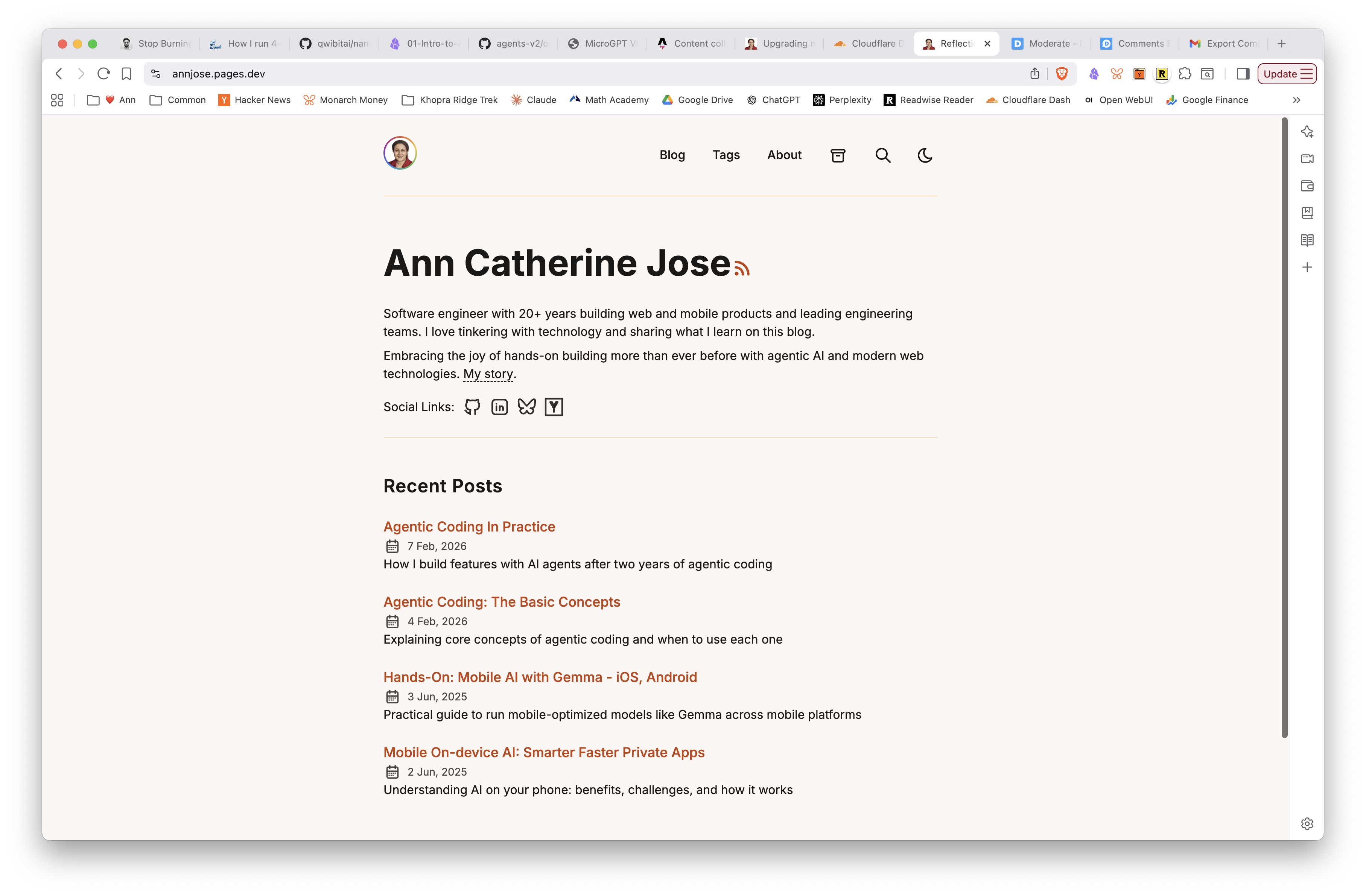Image resolution: width=1366 pixels, height=896 pixels.
Task: Open the LinkedIn social link icon
Action: 499,407
